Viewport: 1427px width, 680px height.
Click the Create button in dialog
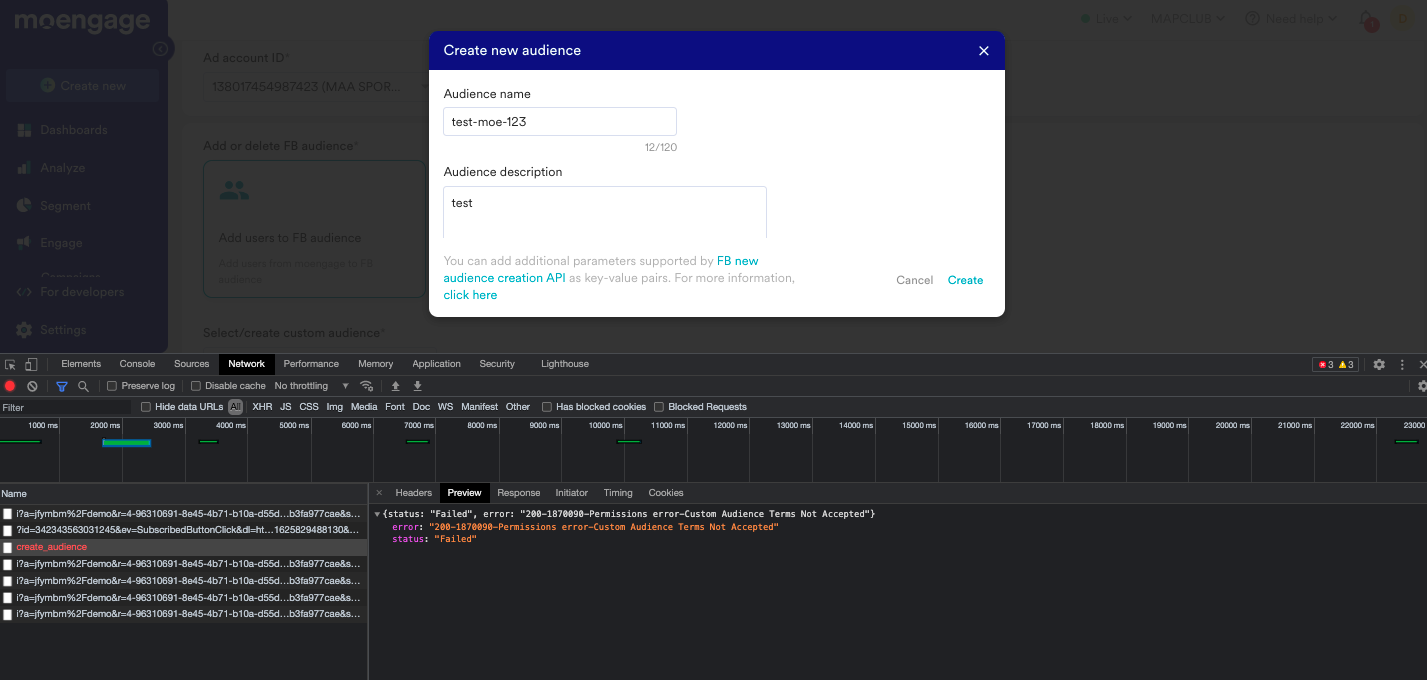965,280
